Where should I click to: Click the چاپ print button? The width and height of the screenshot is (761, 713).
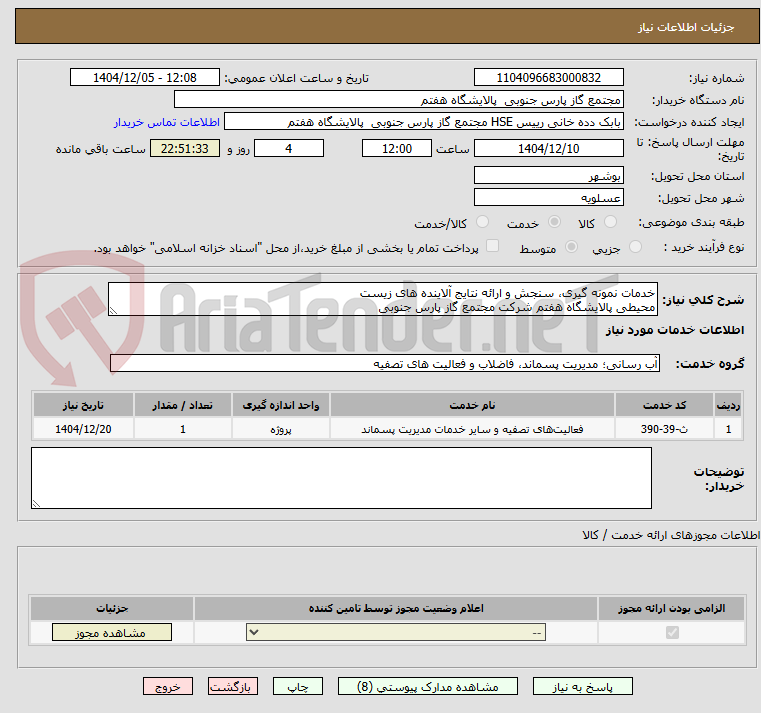298,686
